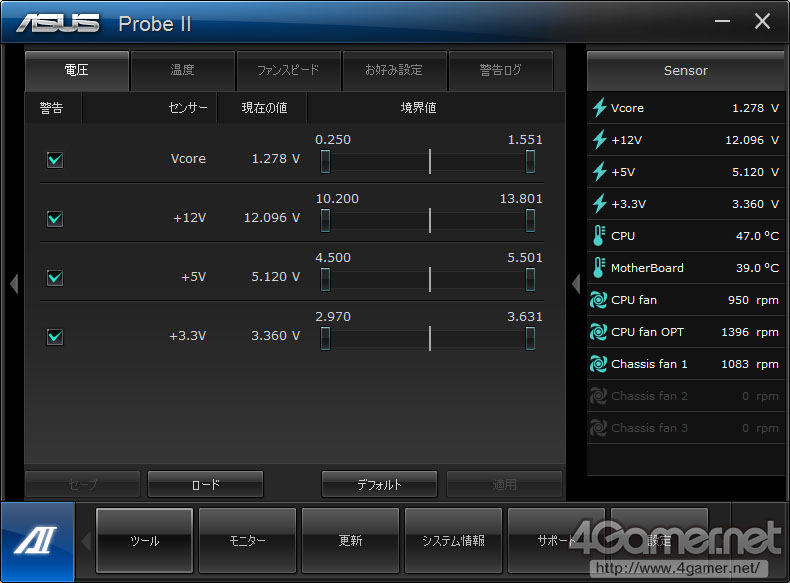Click the +12V lightning bolt sensor icon
This screenshot has width=790, height=583.
click(599, 140)
